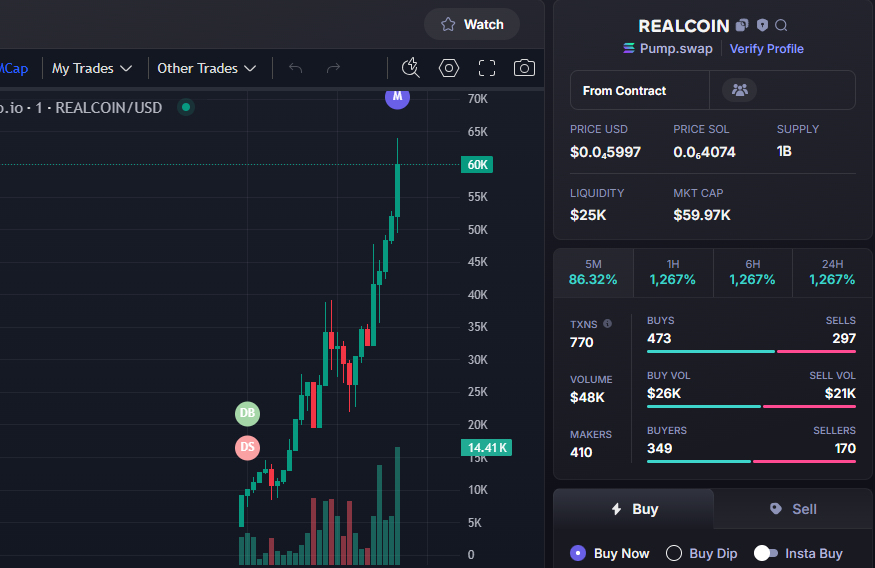Click the 410 makers value

point(581,452)
